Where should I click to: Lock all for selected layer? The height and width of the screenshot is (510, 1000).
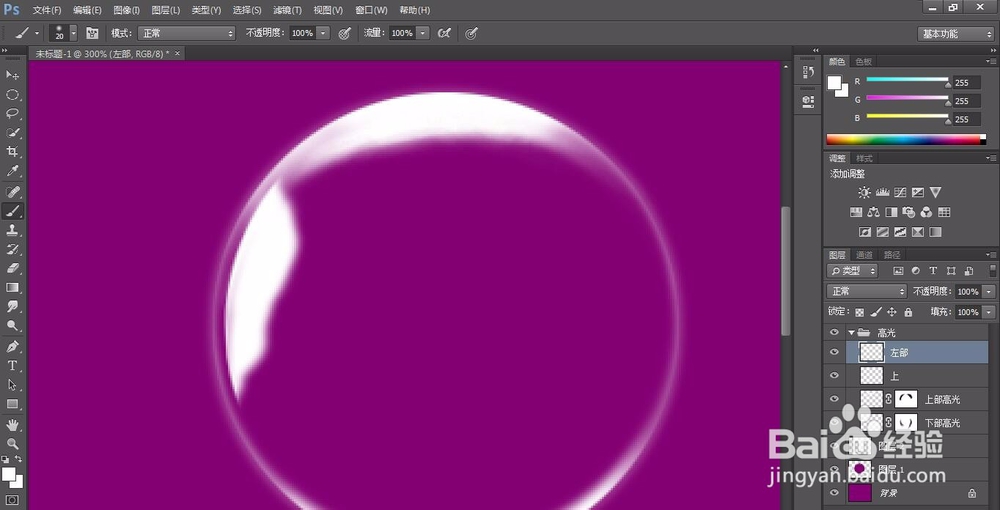coord(908,312)
